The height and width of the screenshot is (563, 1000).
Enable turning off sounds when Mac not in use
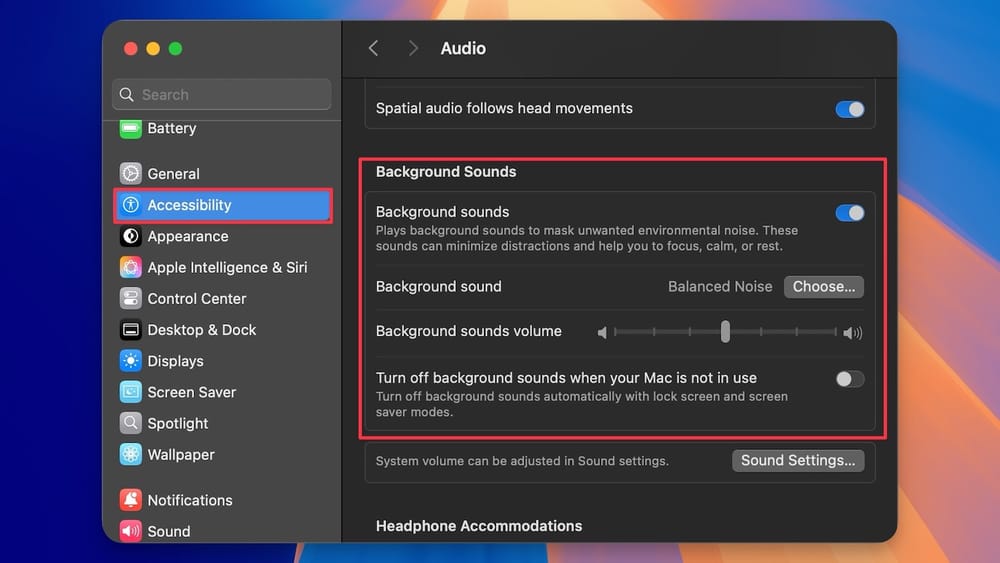pos(849,379)
